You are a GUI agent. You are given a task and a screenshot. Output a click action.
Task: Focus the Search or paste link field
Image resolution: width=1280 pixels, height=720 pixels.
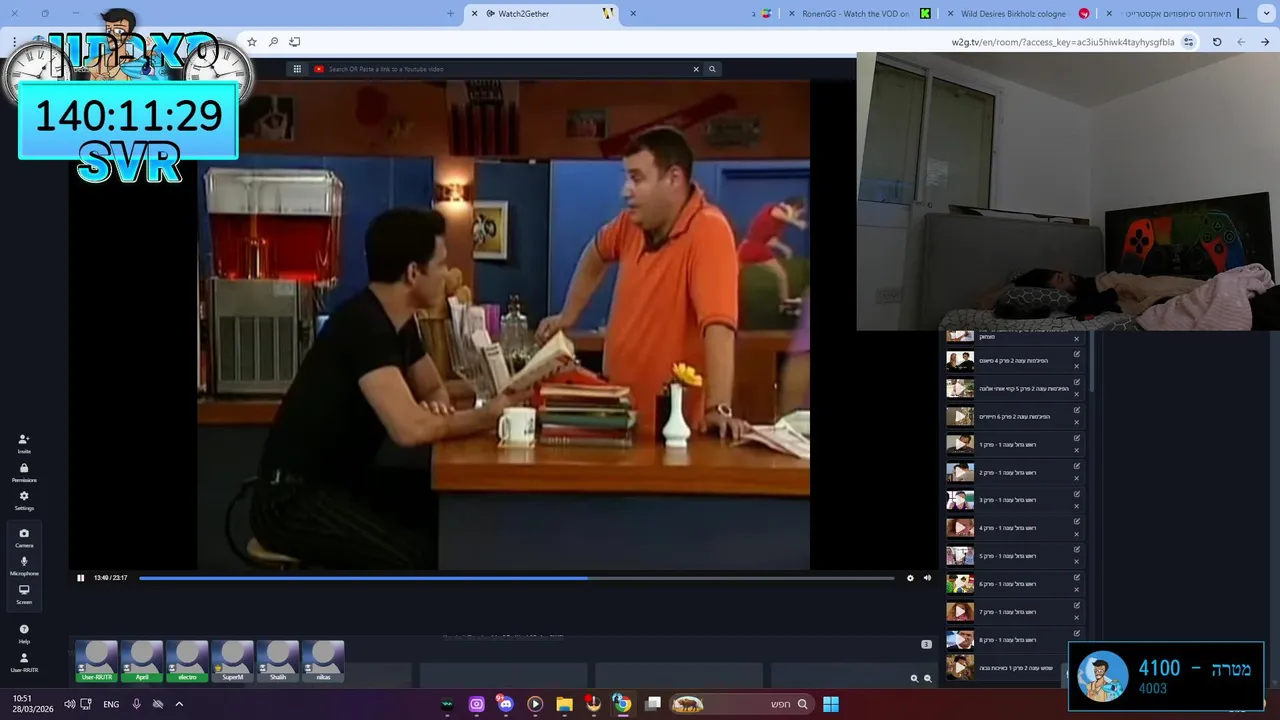point(505,69)
